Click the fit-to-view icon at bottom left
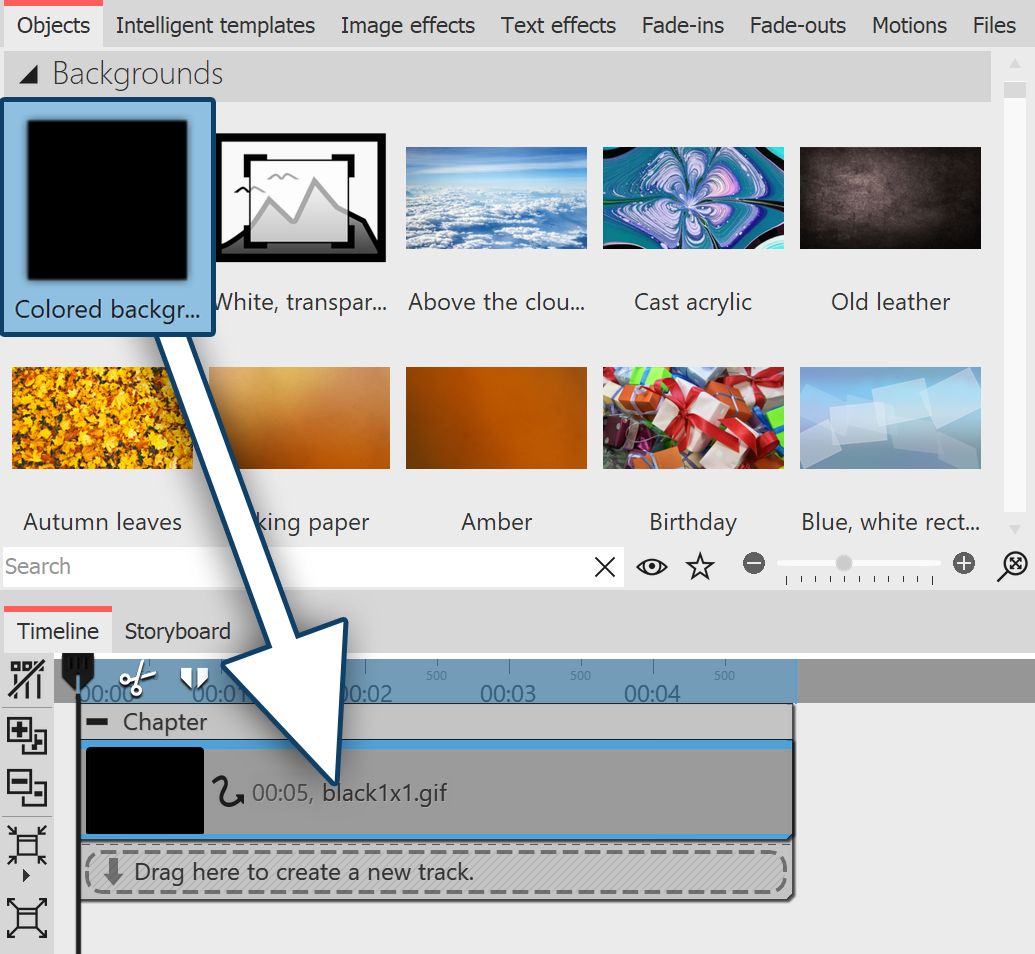Screen dimensions: 1035x954 [x=26, y=918]
